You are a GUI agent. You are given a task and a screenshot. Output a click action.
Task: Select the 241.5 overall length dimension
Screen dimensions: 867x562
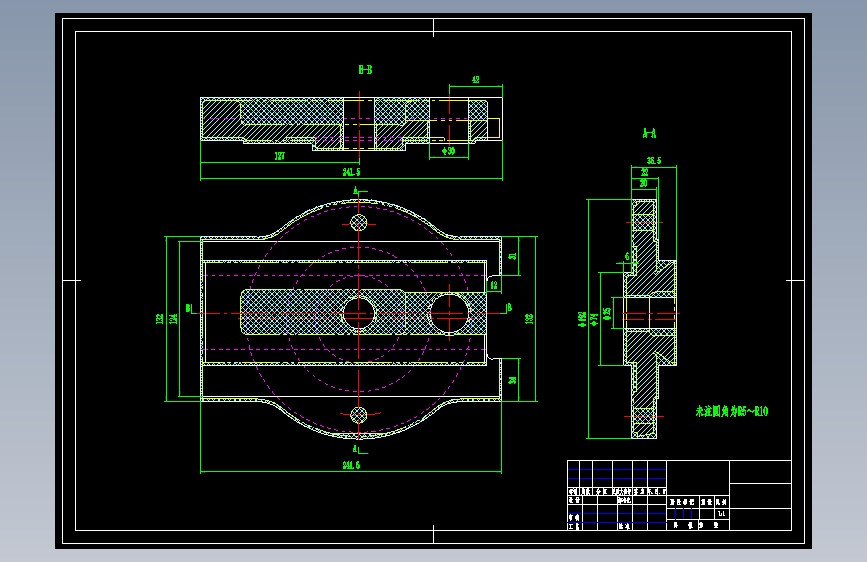351,172
